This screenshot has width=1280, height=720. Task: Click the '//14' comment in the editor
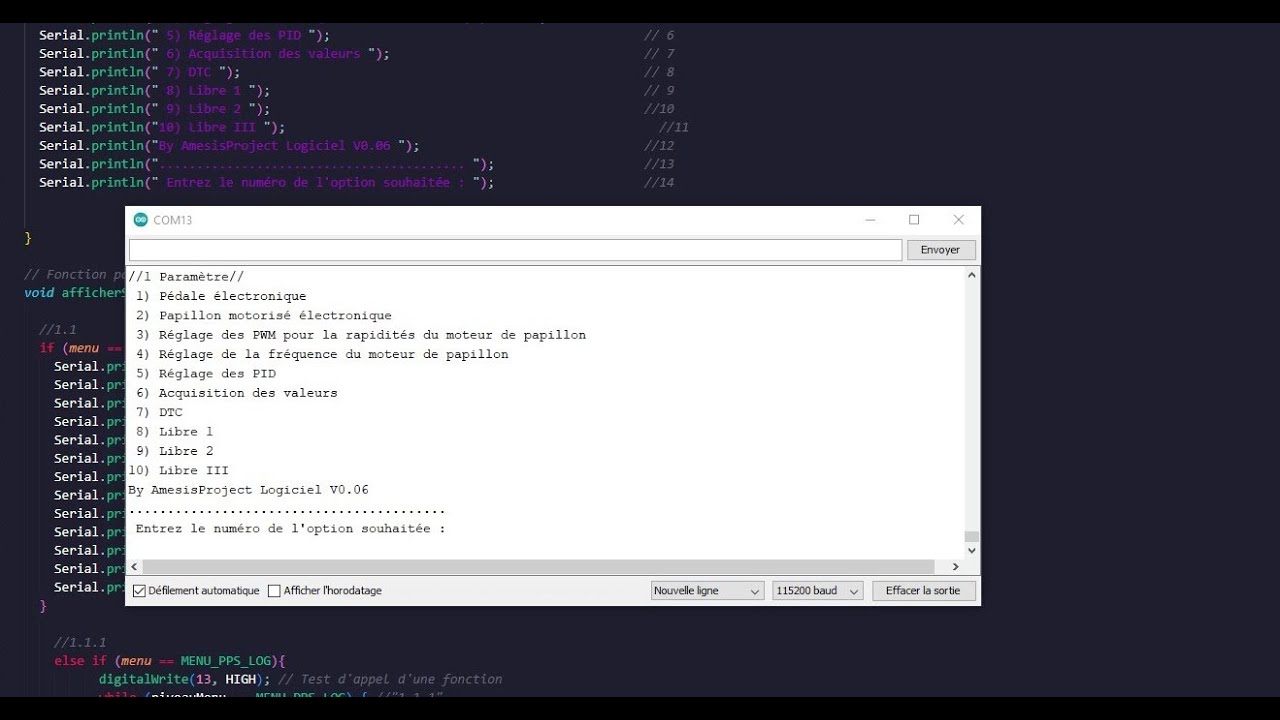pyautogui.click(x=659, y=182)
